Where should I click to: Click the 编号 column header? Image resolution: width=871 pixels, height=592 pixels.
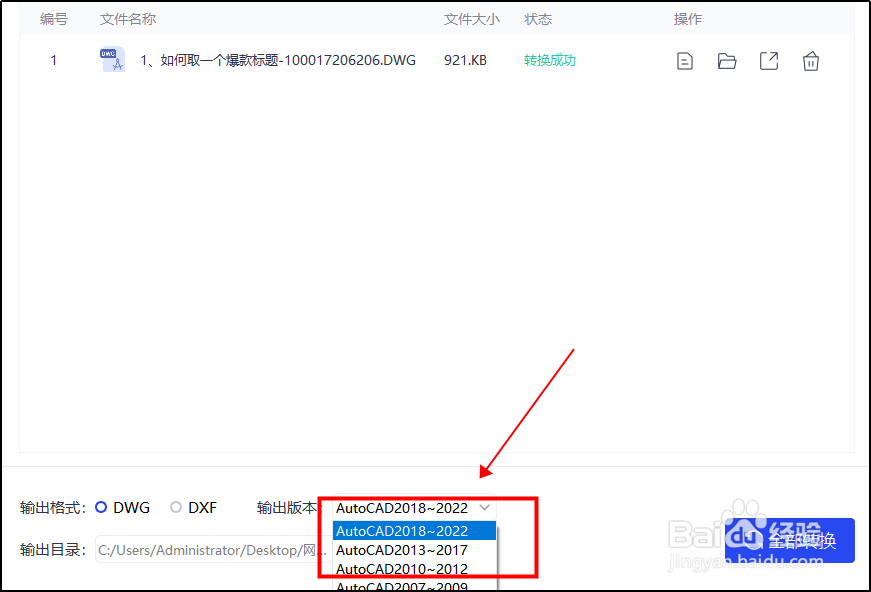coord(54,19)
